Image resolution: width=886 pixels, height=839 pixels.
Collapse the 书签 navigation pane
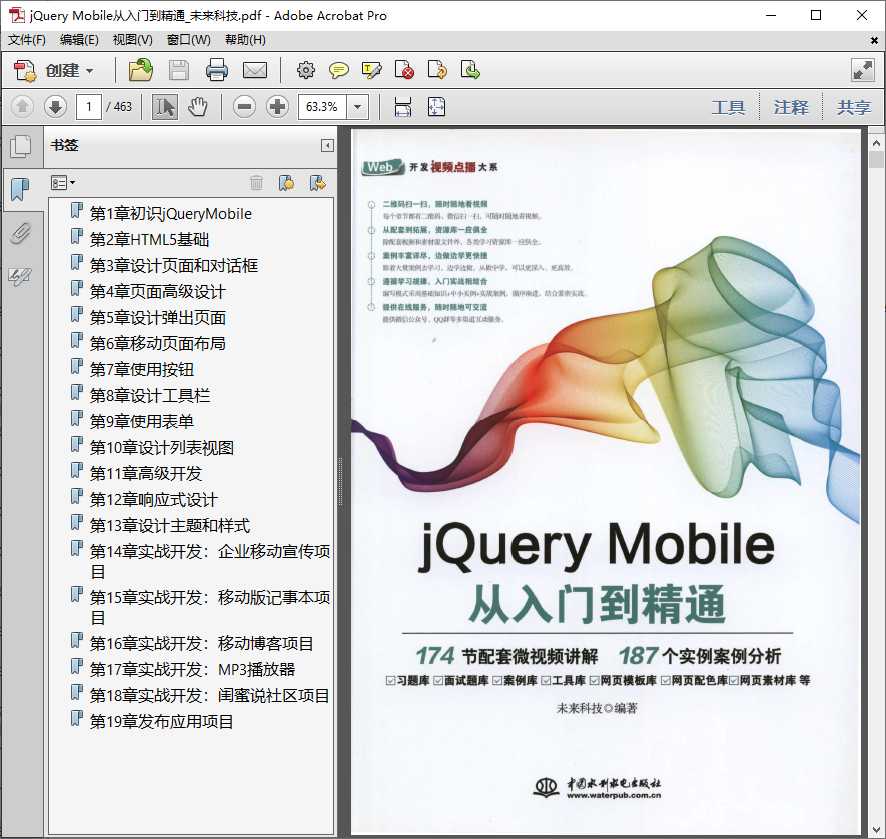point(326,145)
